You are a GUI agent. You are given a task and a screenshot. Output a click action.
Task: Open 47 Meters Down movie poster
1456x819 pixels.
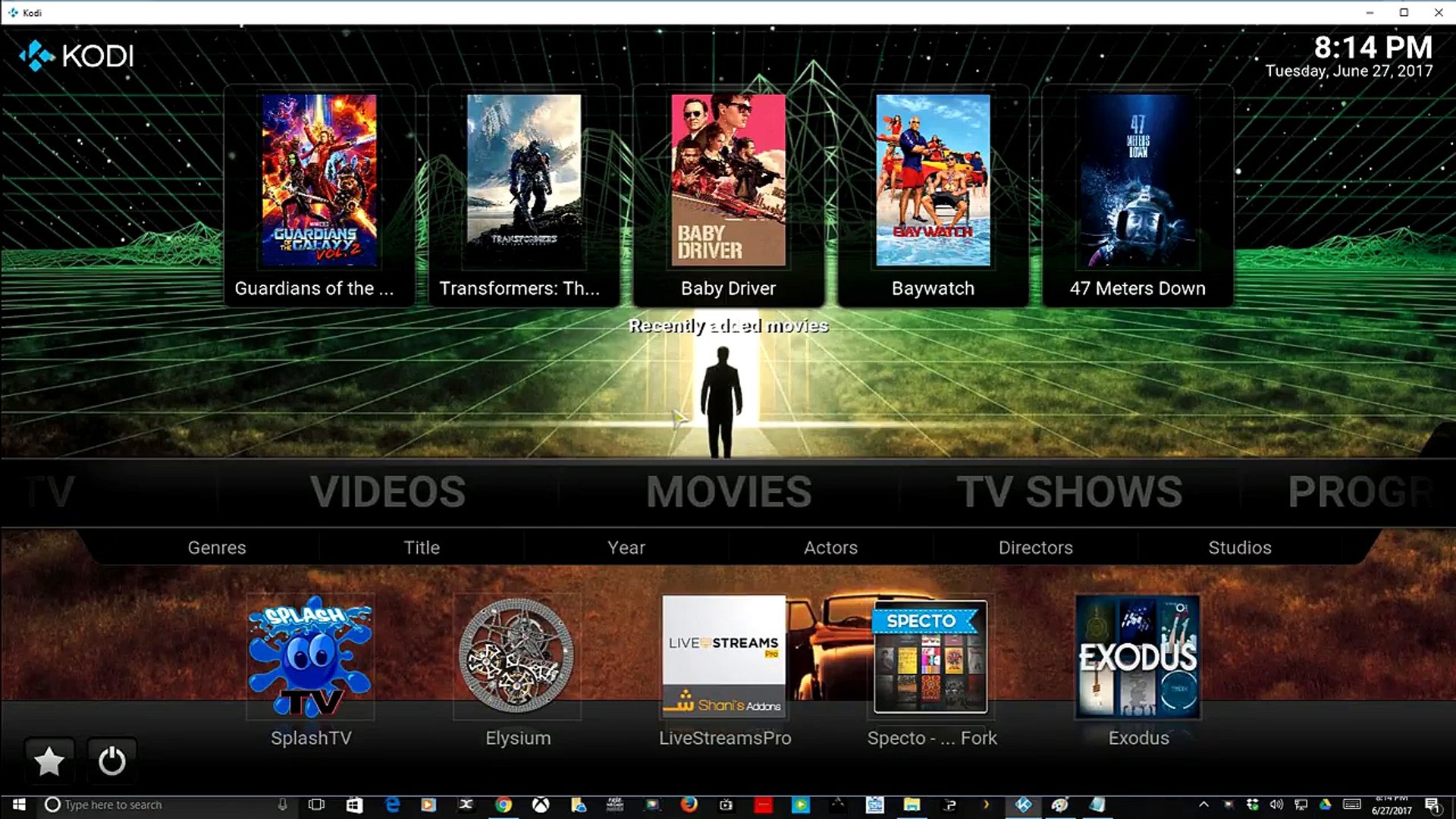pos(1137,180)
